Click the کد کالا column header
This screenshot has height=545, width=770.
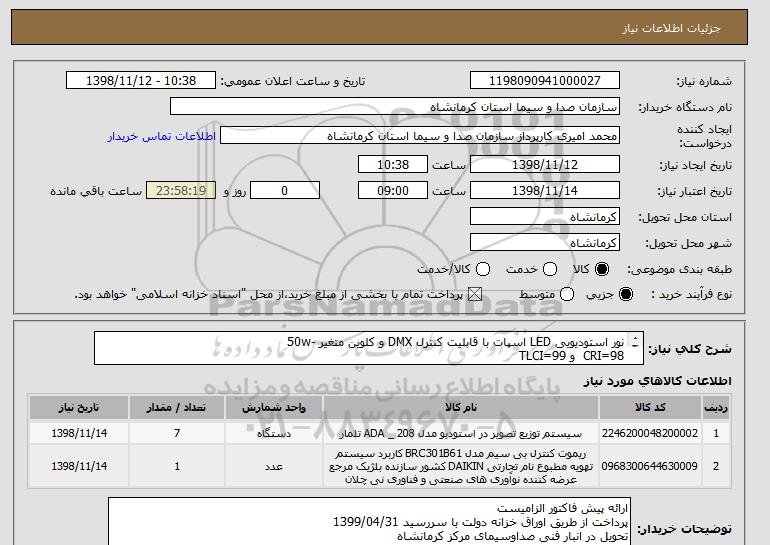(x=650, y=408)
